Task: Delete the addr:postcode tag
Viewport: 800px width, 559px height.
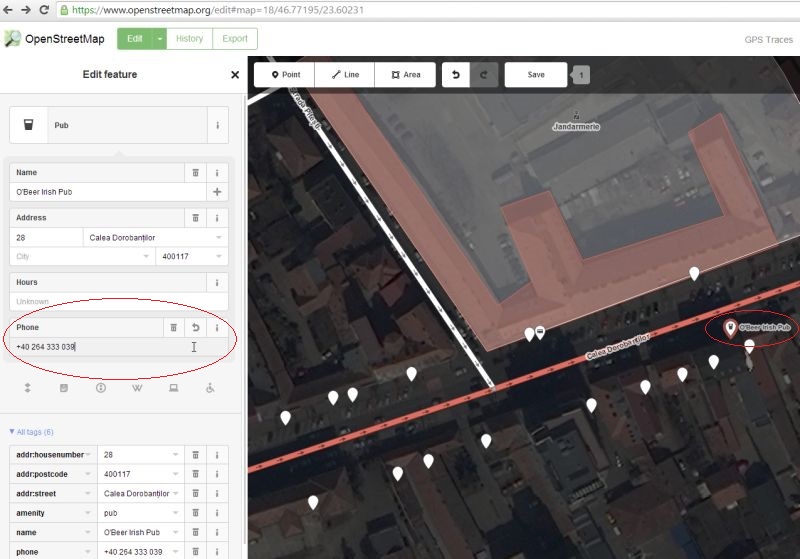Action: (x=195, y=474)
